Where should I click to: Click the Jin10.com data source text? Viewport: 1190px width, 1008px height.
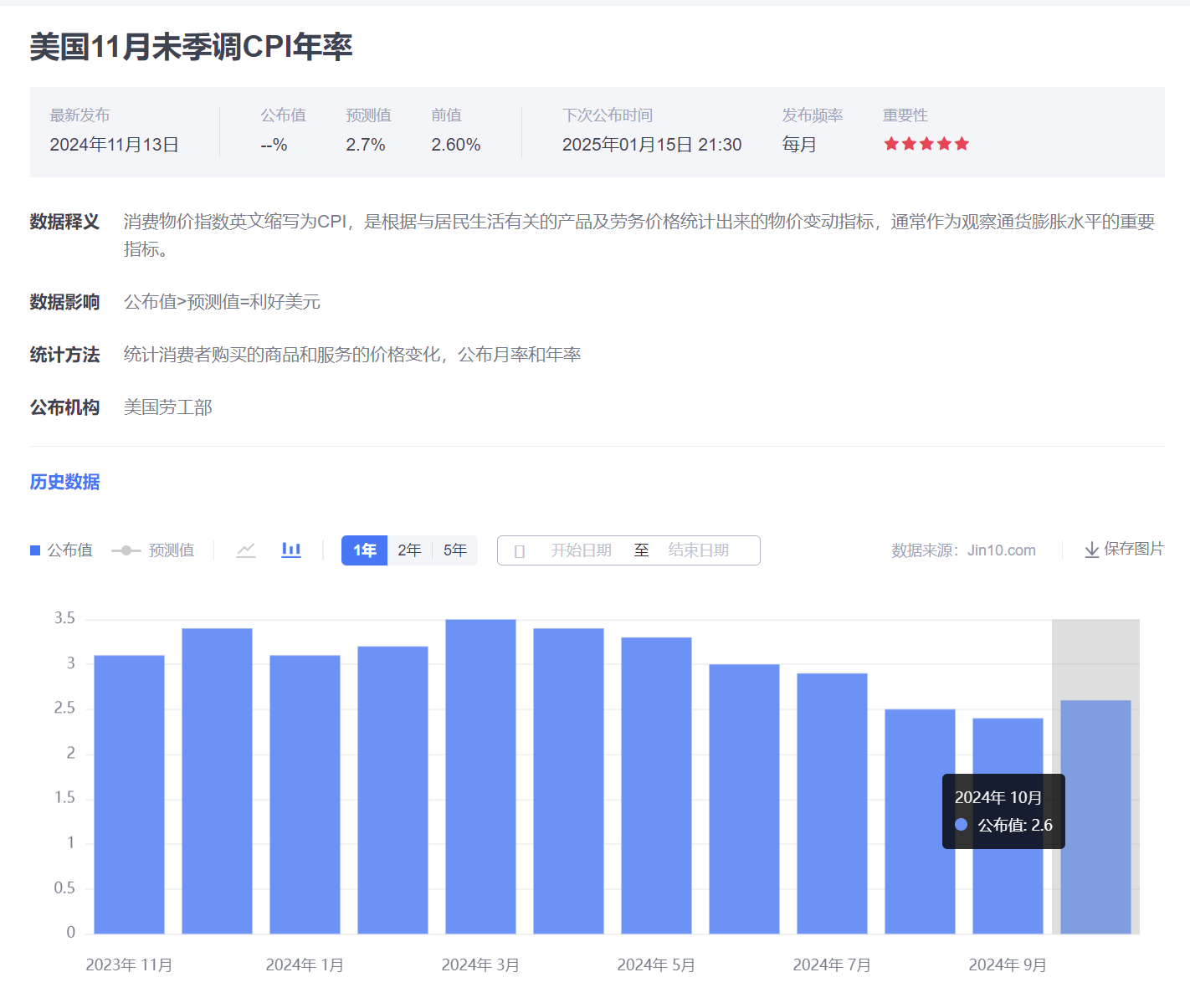1002,550
